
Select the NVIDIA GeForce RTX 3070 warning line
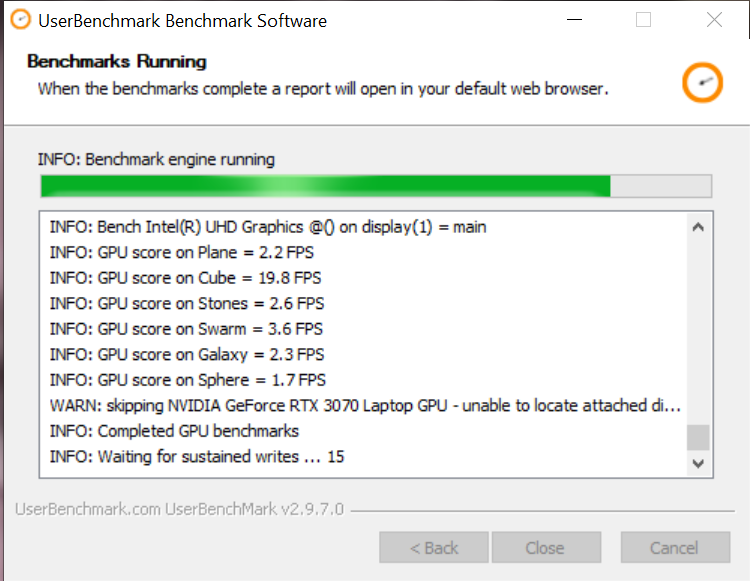coord(365,406)
